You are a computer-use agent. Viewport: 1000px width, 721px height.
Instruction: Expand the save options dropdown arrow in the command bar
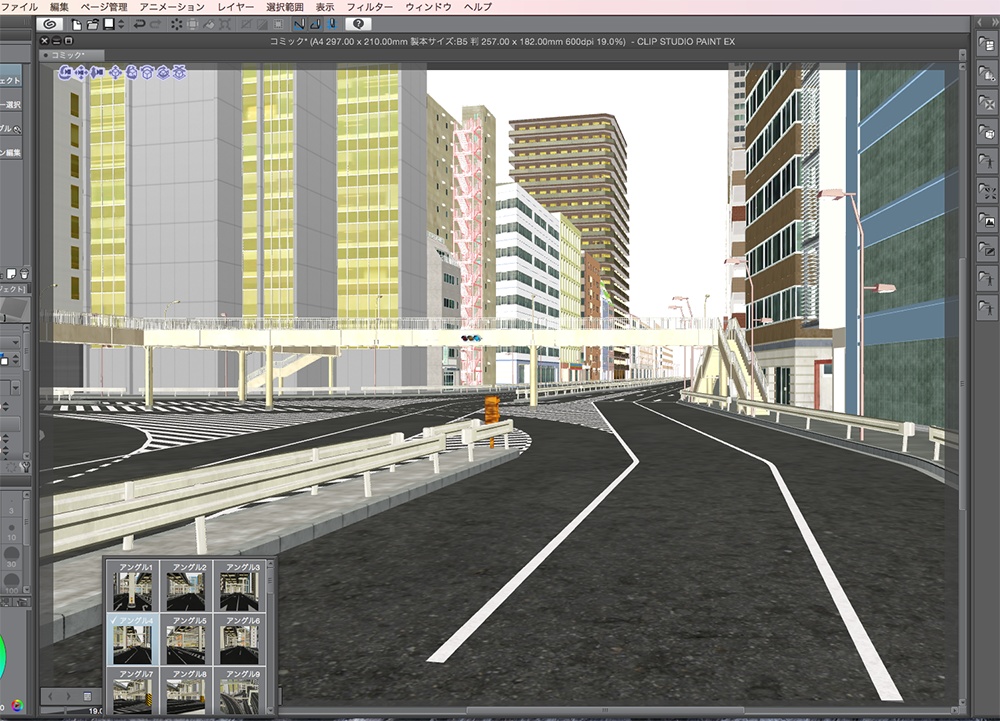click(x=121, y=25)
